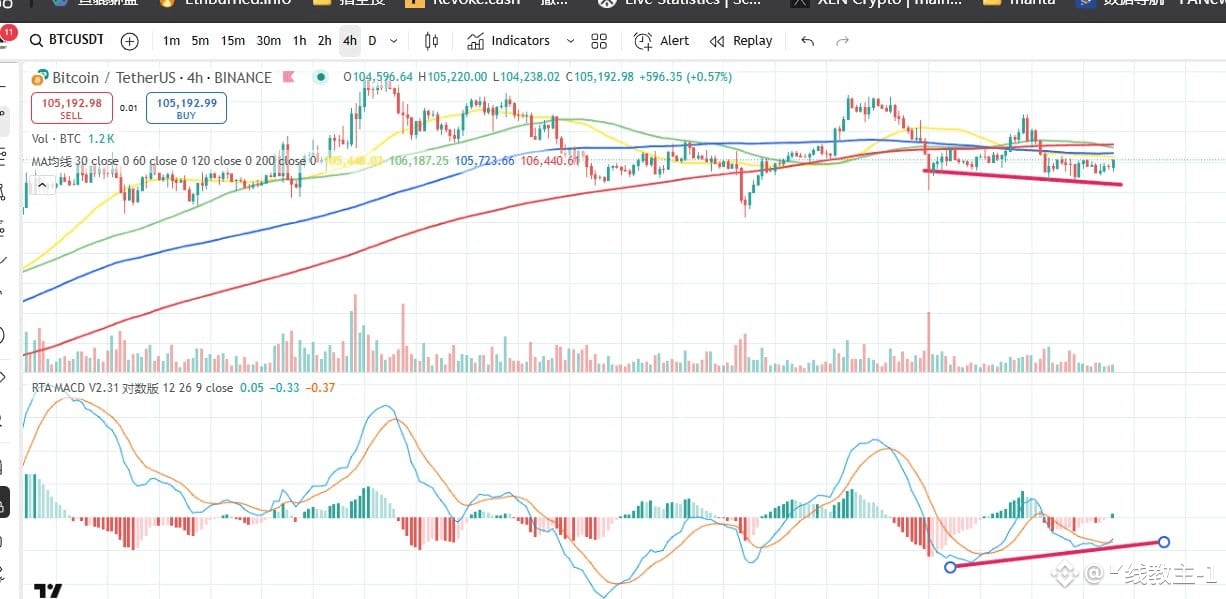The height and width of the screenshot is (599, 1226).
Task: Click the blue BUY price button
Action: click(x=186, y=108)
